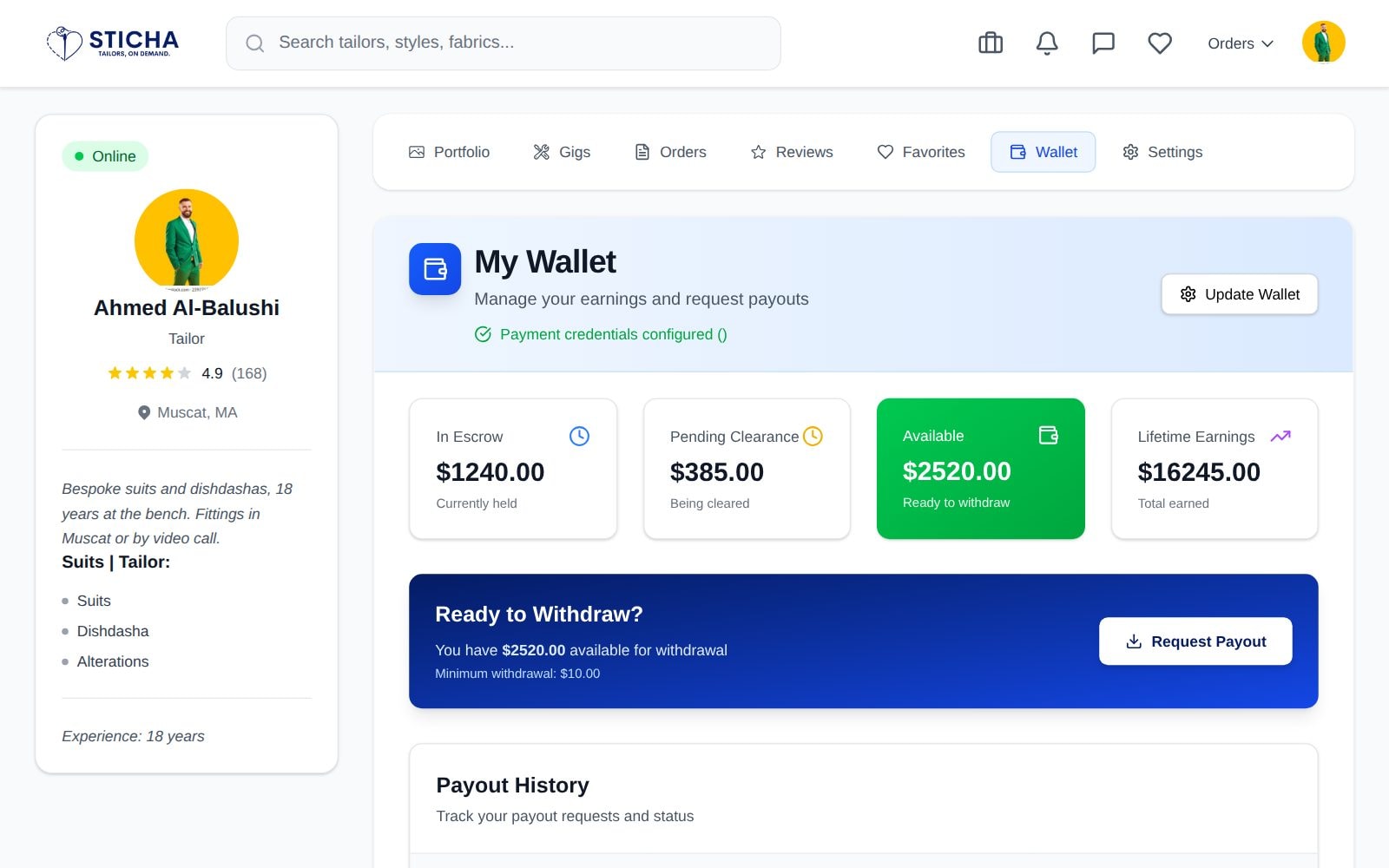
Task: Open the Settings tab
Action: [1162, 152]
